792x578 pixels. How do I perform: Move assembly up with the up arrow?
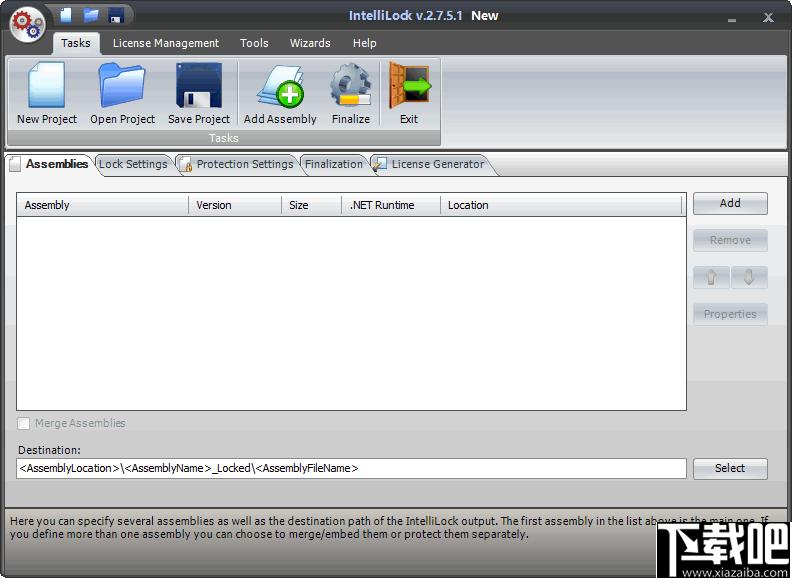[x=711, y=277]
